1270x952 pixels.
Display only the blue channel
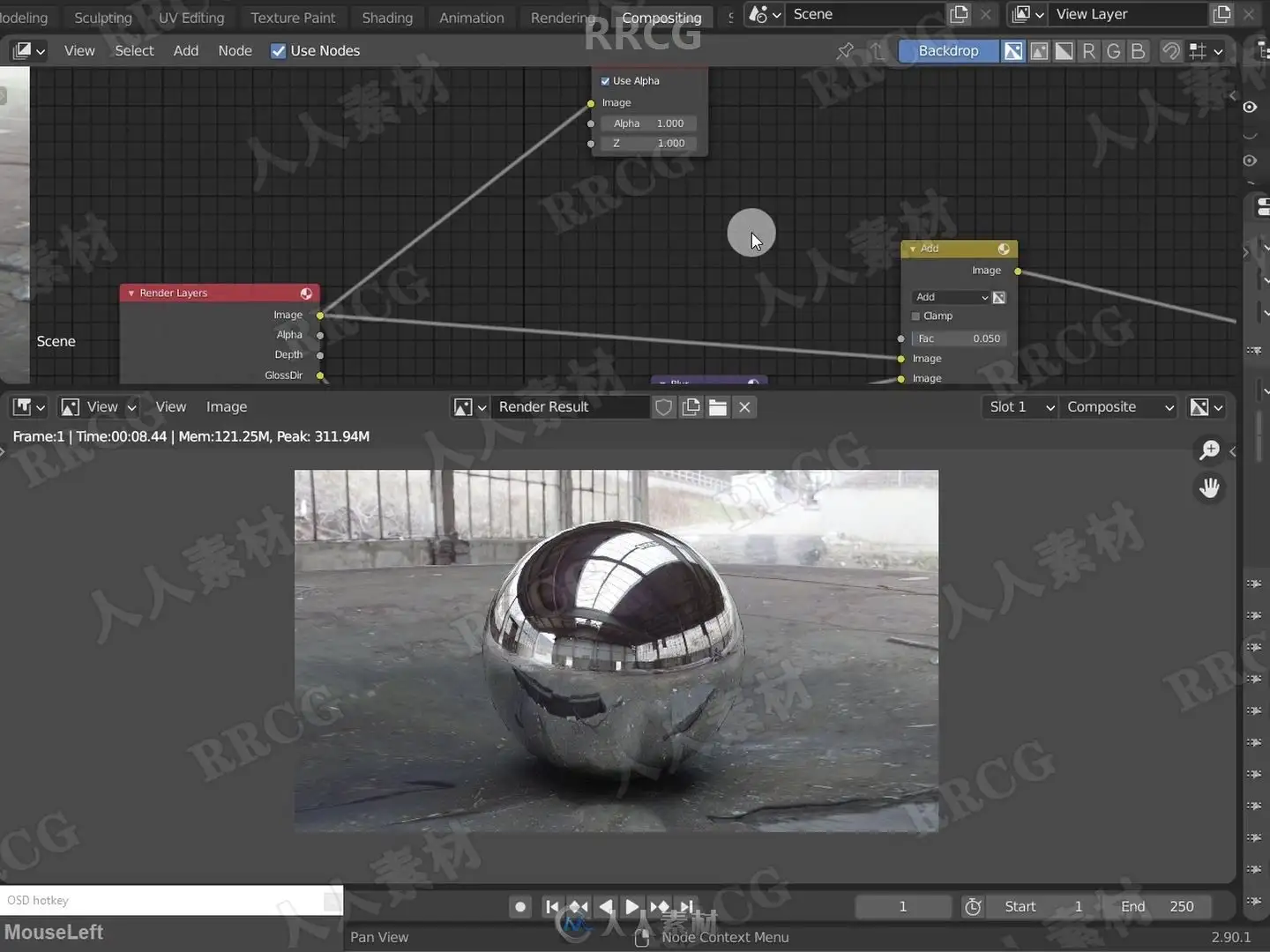pyautogui.click(x=1139, y=51)
